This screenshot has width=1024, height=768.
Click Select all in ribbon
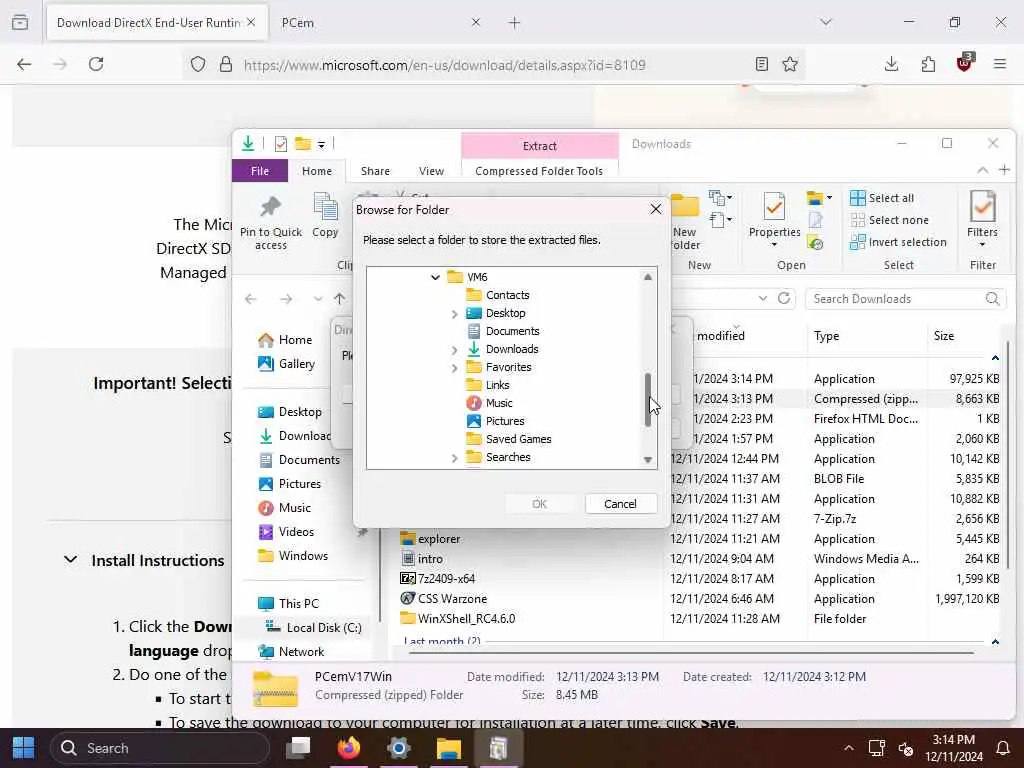[882, 198]
